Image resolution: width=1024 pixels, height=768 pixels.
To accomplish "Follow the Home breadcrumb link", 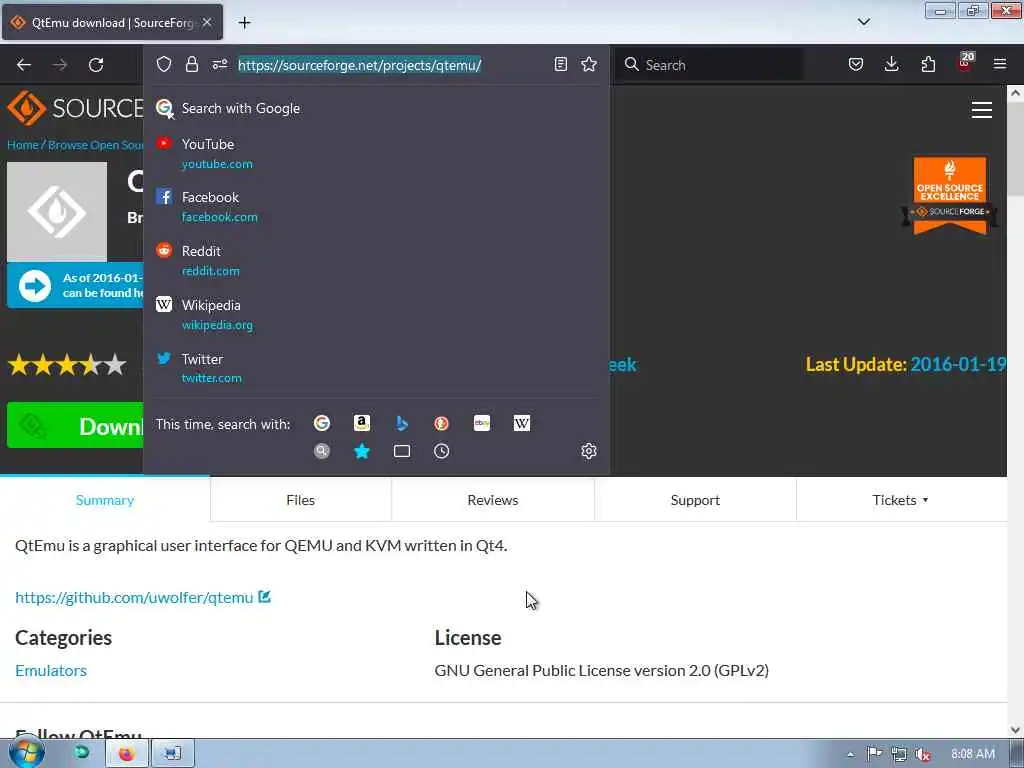I will [x=23, y=145].
